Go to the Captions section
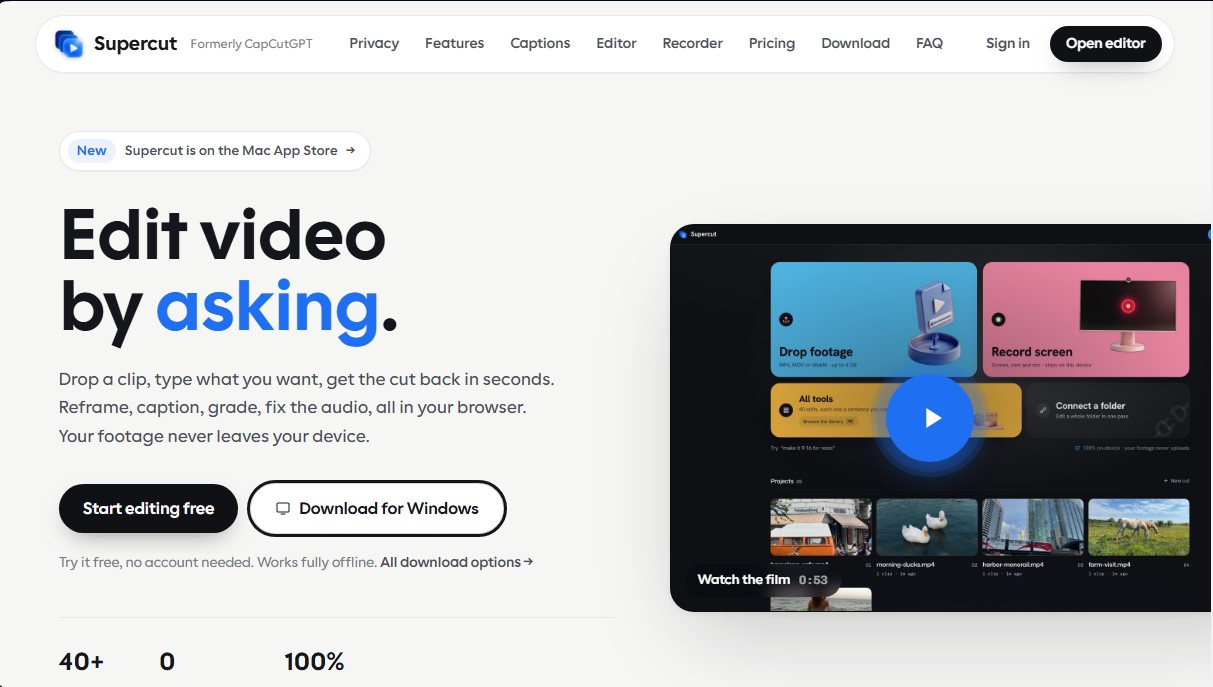Viewport: 1213px width, 687px height. (540, 43)
